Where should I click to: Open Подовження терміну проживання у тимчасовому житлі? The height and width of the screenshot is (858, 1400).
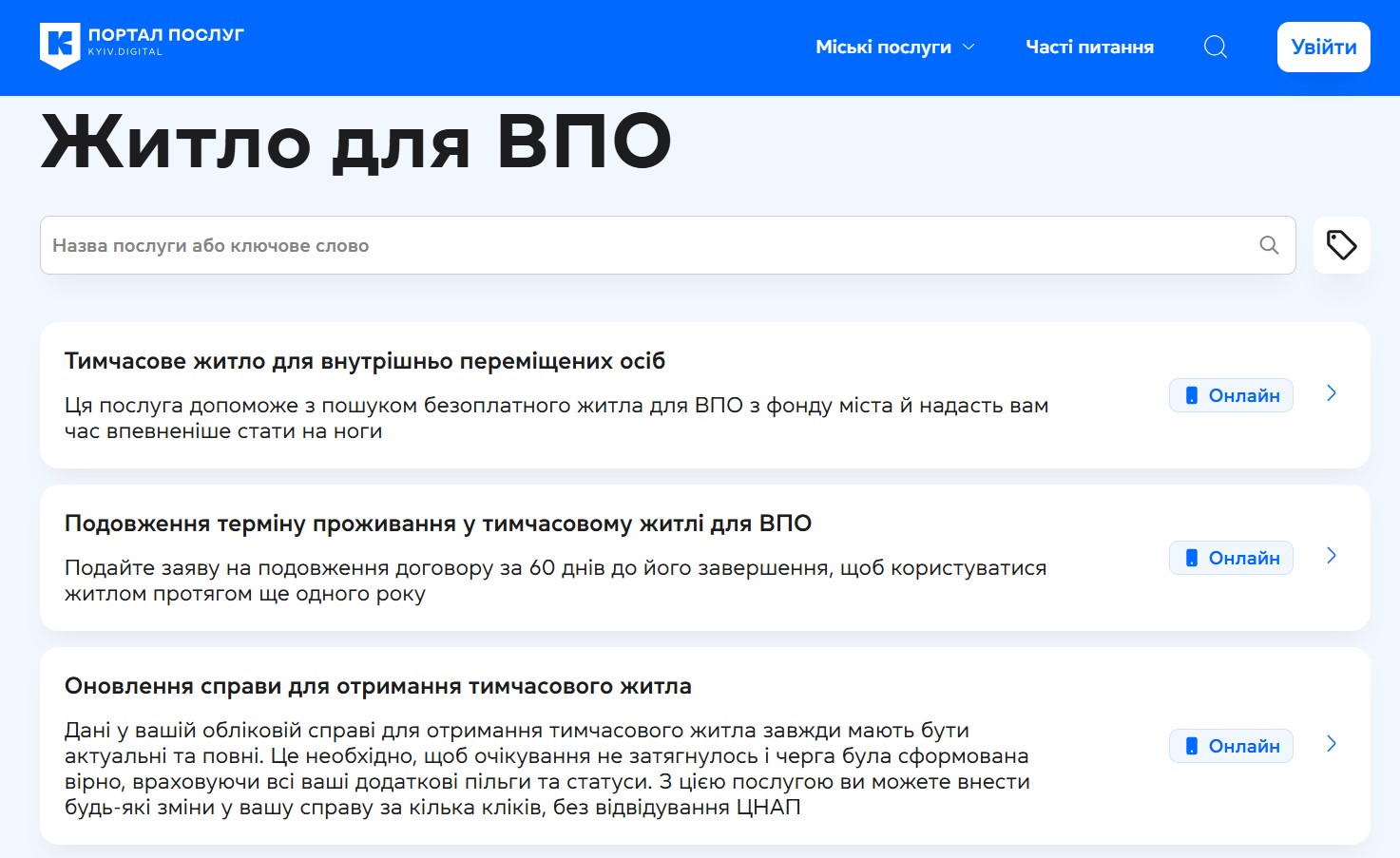(437, 524)
